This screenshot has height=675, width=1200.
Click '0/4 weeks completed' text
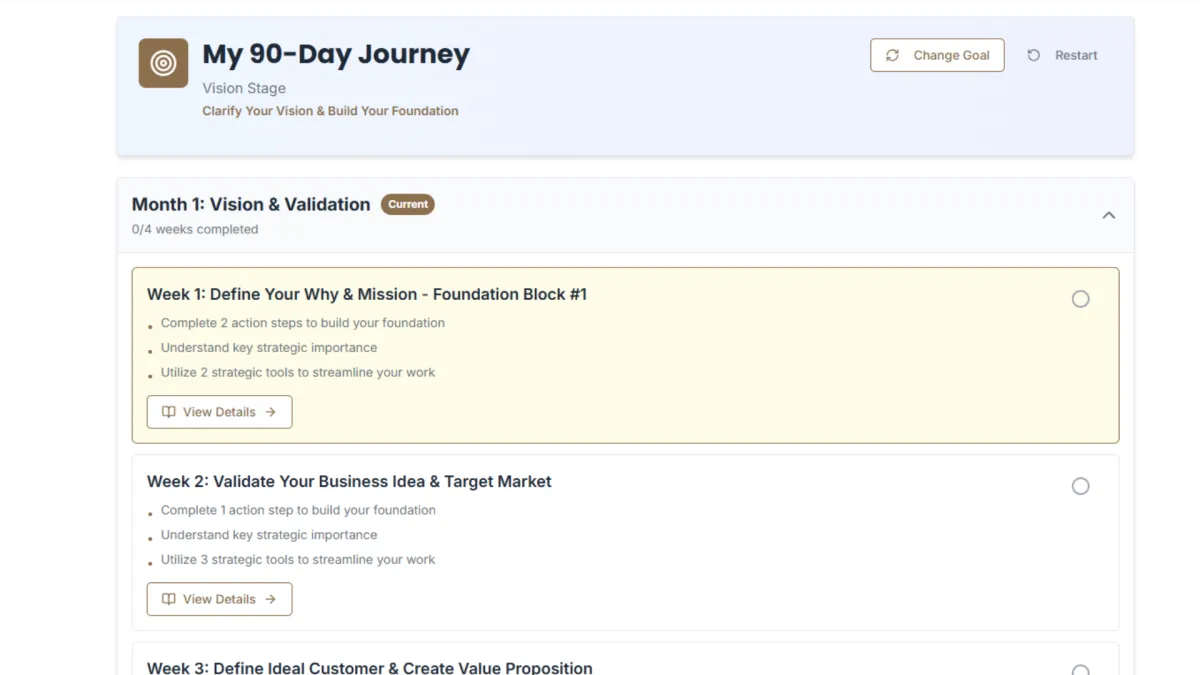(195, 229)
